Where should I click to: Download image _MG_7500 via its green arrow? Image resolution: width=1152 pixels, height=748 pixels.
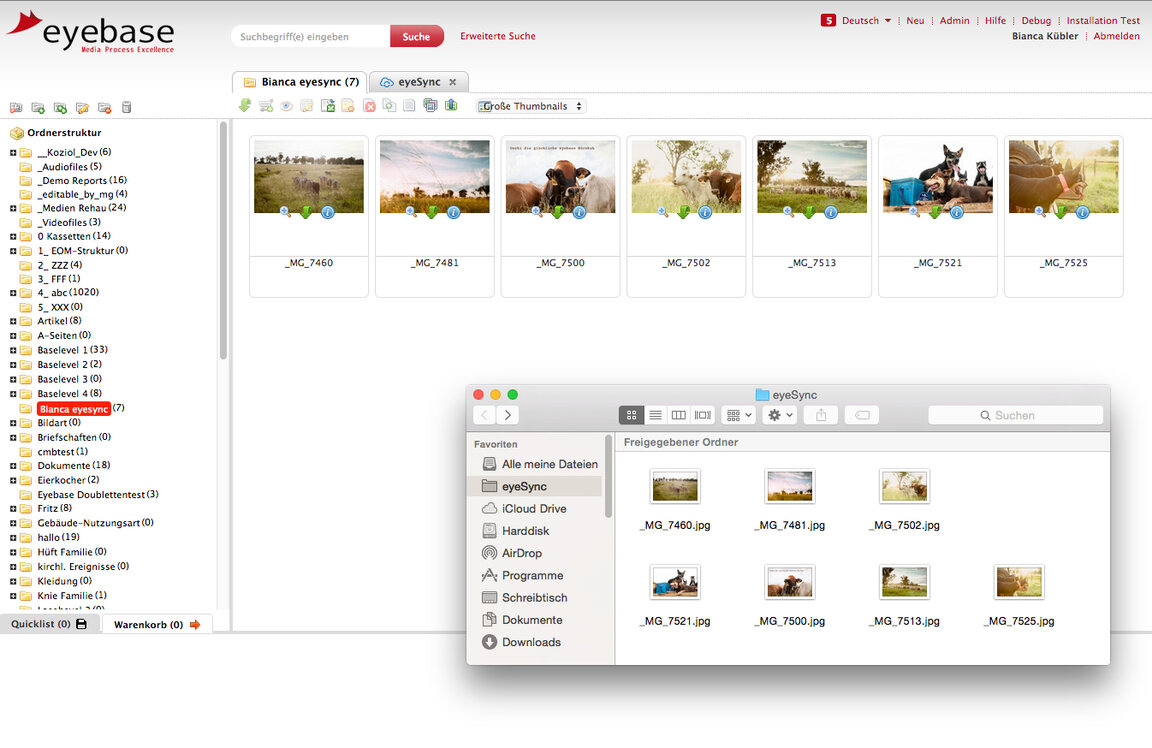click(558, 212)
